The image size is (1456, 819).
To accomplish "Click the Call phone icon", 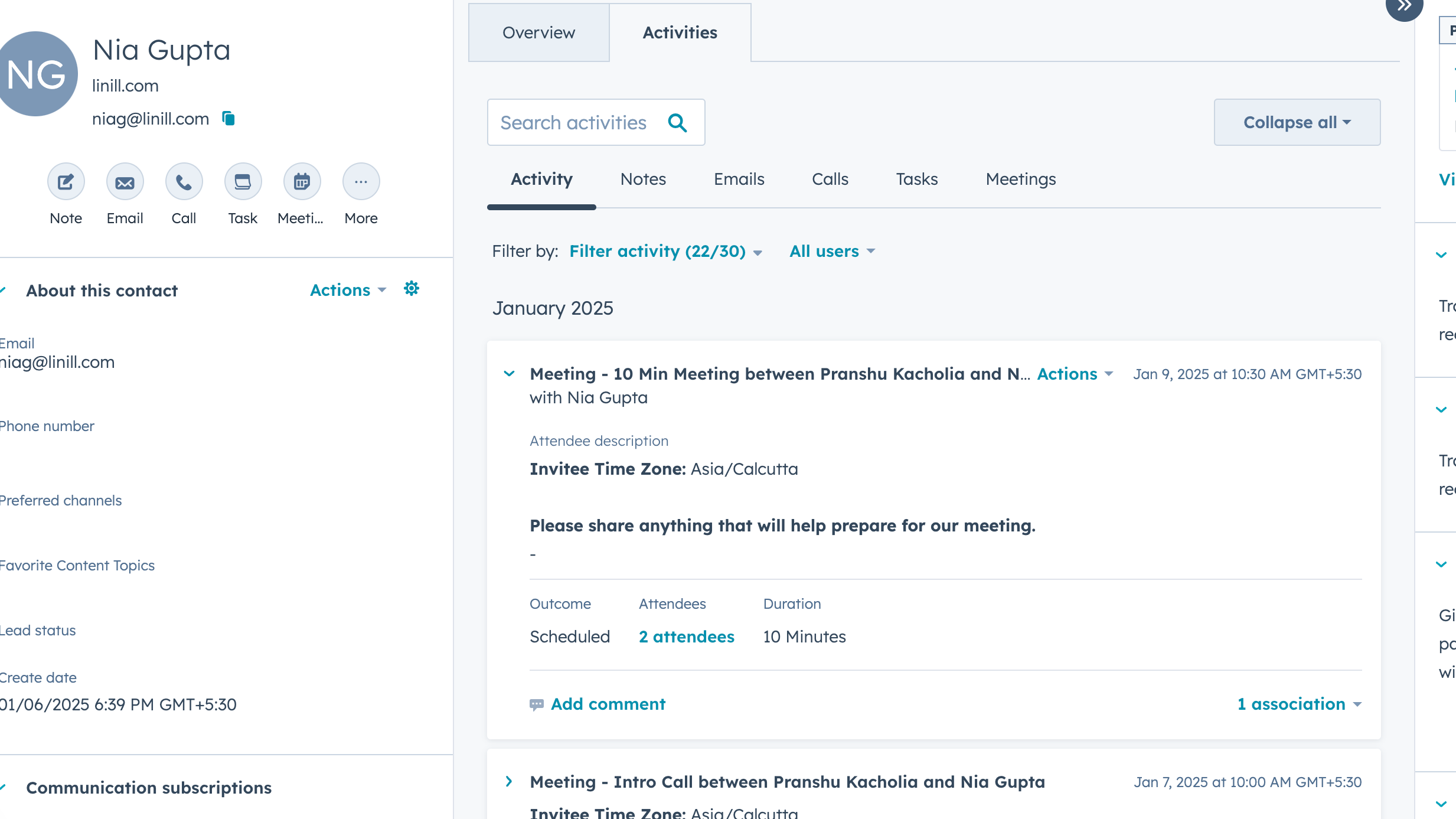I will pos(184,182).
